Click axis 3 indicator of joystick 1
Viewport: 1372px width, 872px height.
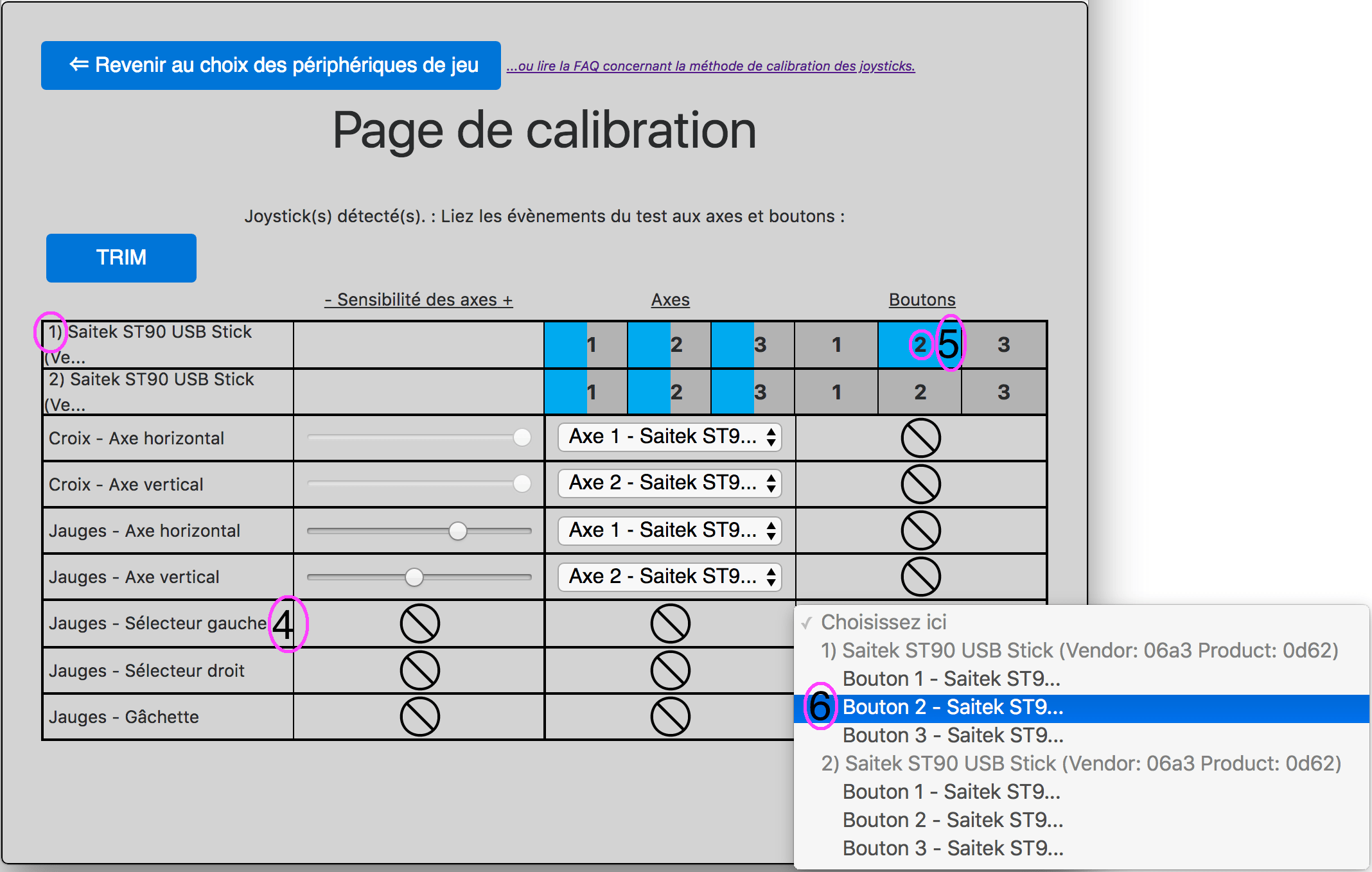(x=753, y=345)
